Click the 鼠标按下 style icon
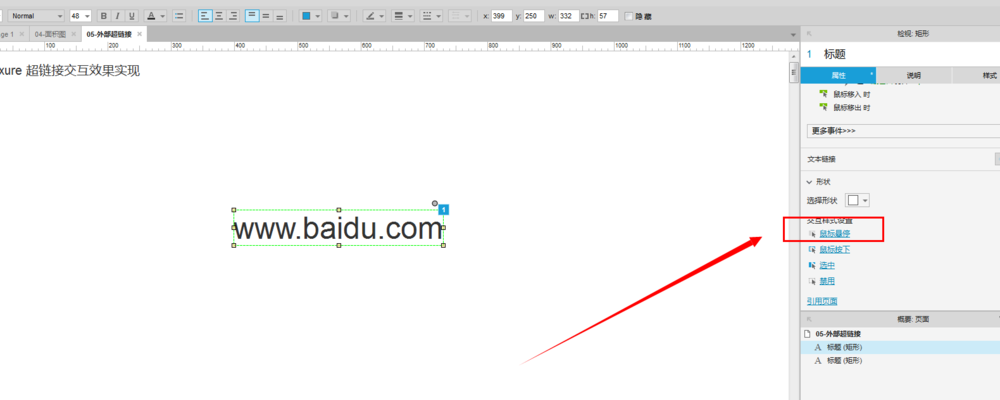Screen dimensions: 1000x400 coord(812,249)
